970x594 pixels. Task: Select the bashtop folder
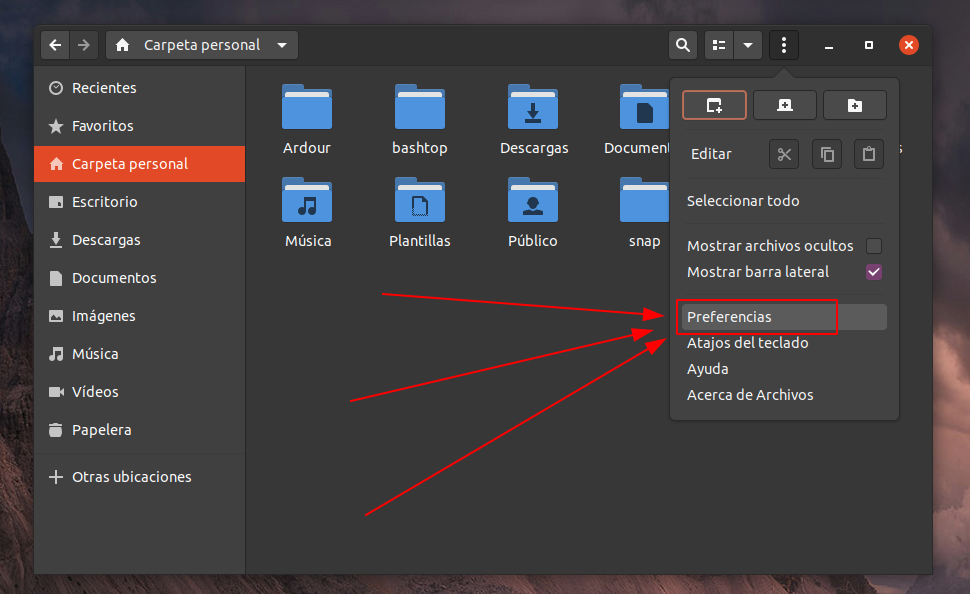click(420, 120)
